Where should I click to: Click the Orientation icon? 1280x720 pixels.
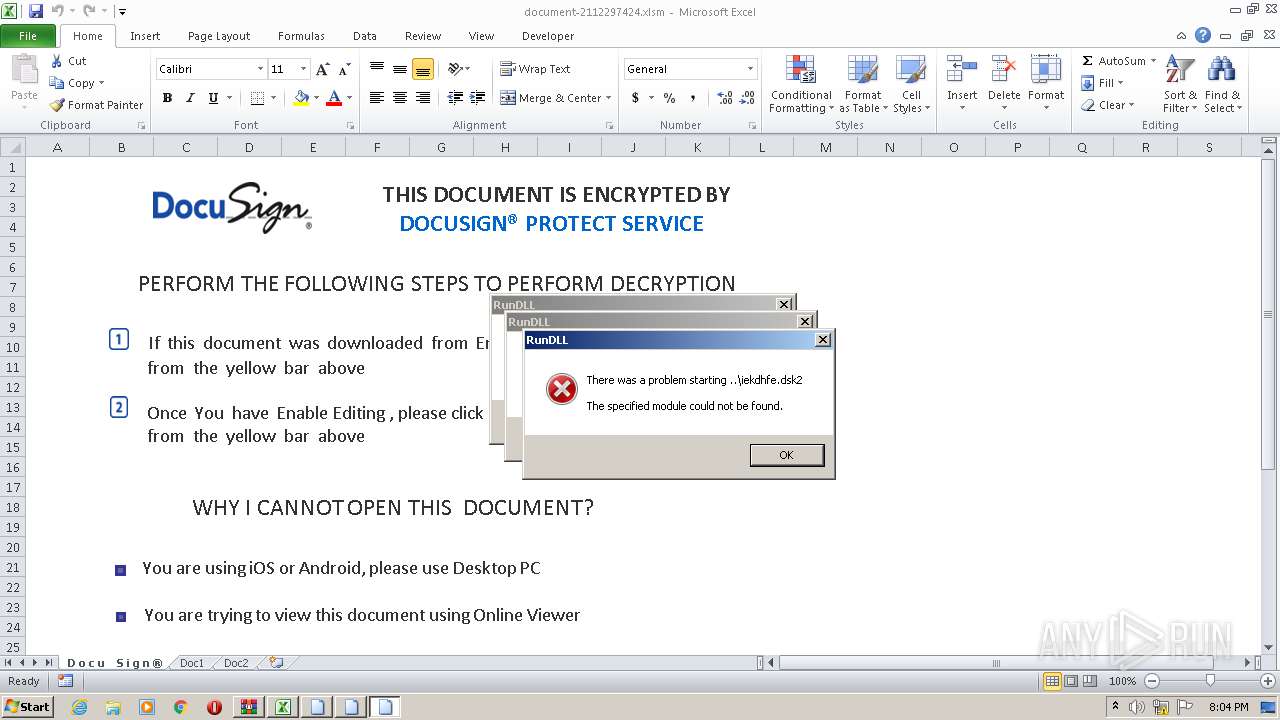(456, 69)
